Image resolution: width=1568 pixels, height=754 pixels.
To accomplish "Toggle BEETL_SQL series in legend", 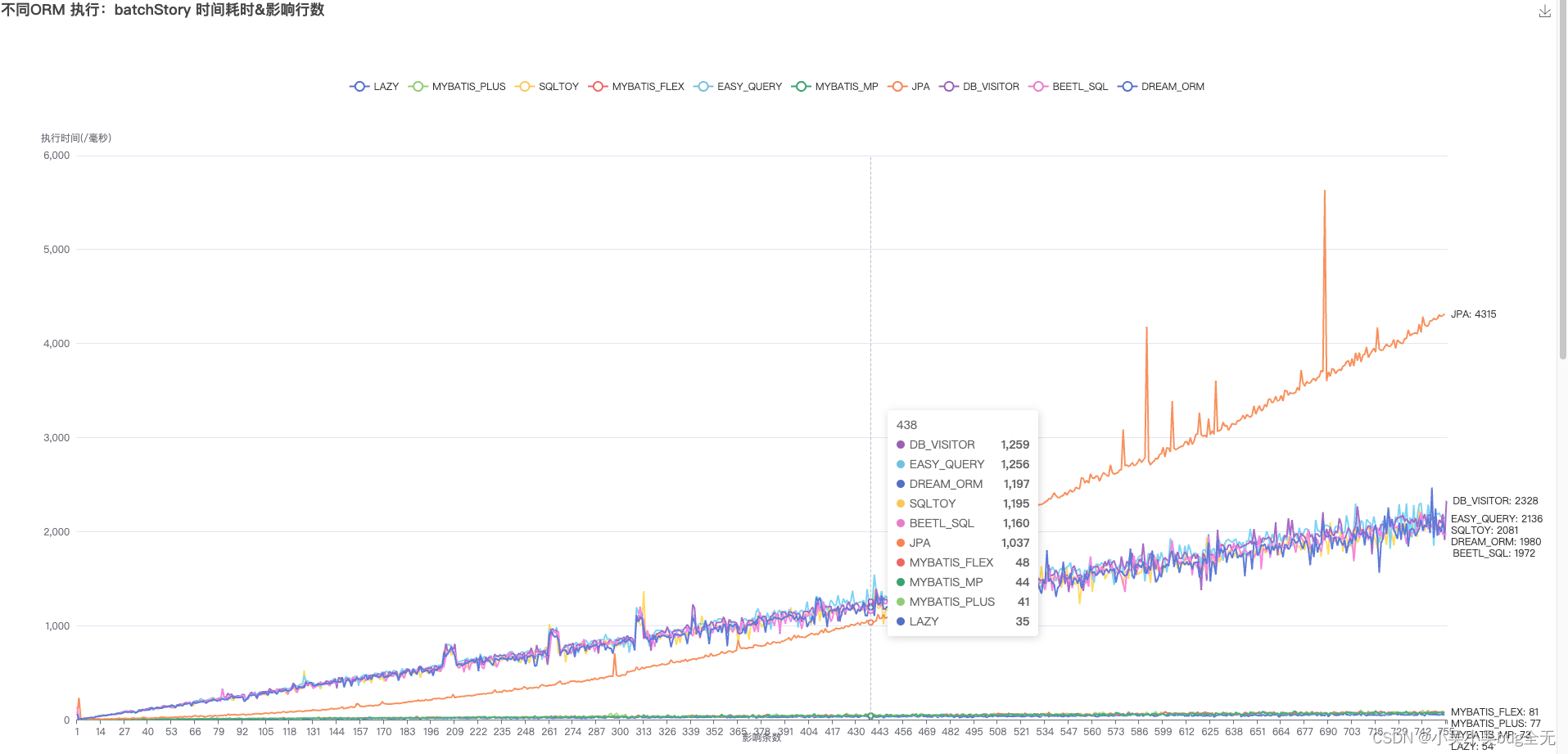I will click(1069, 87).
